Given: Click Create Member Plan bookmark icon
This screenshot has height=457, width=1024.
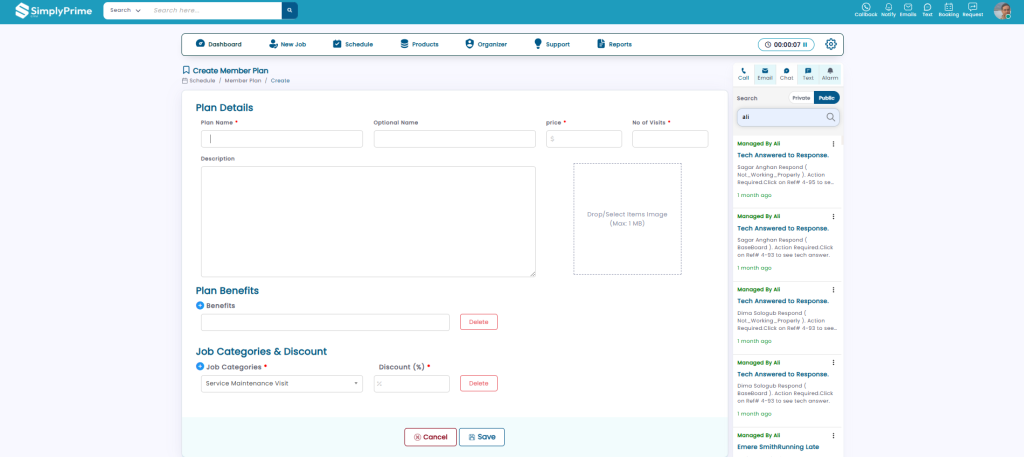Looking at the screenshot, I should [x=186, y=71].
